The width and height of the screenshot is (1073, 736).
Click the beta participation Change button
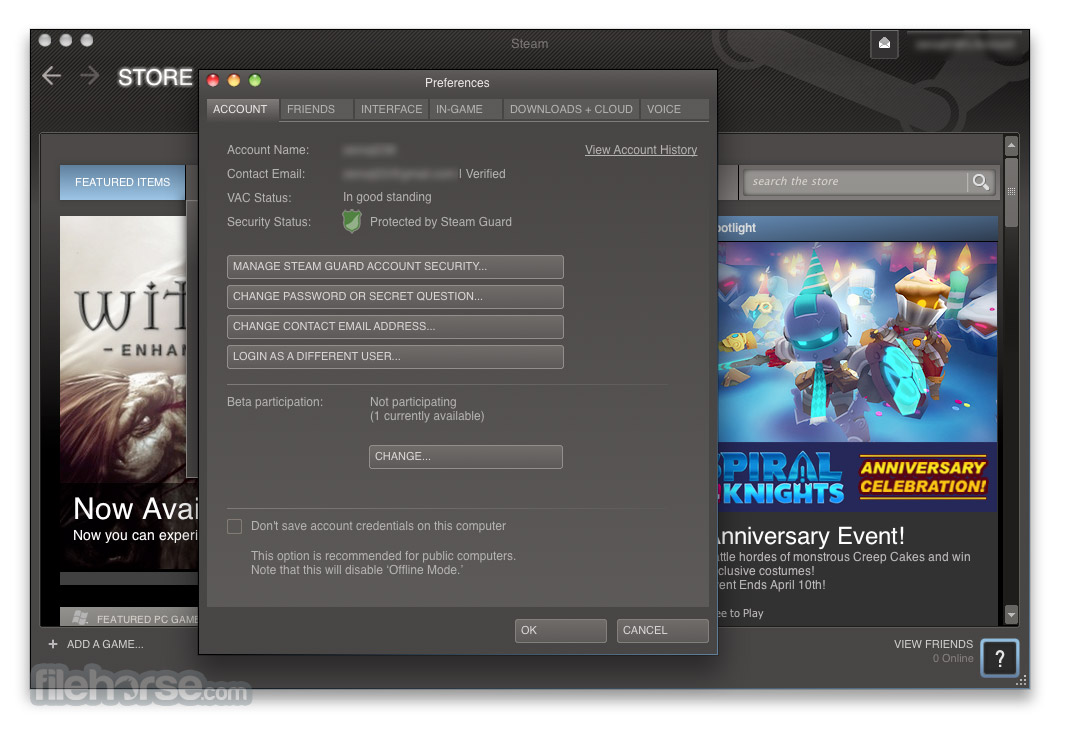coord(466,457)
